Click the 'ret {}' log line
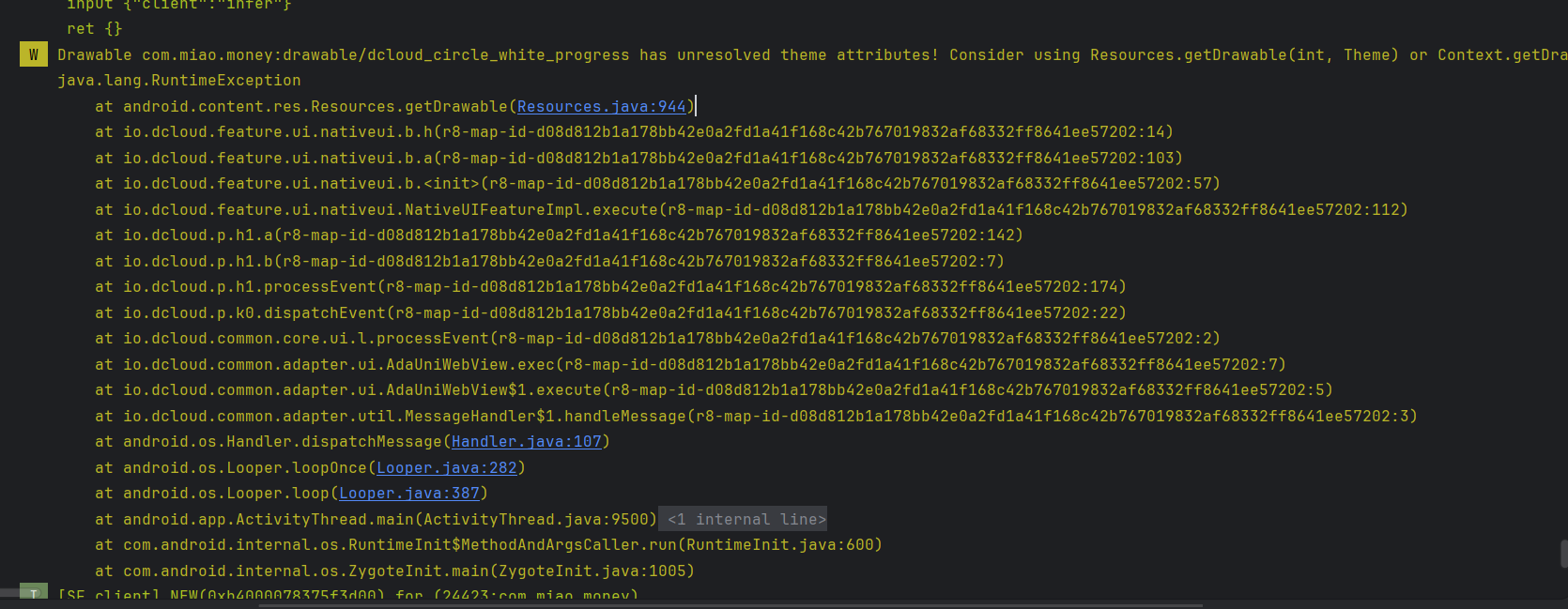 coord(94,29)
